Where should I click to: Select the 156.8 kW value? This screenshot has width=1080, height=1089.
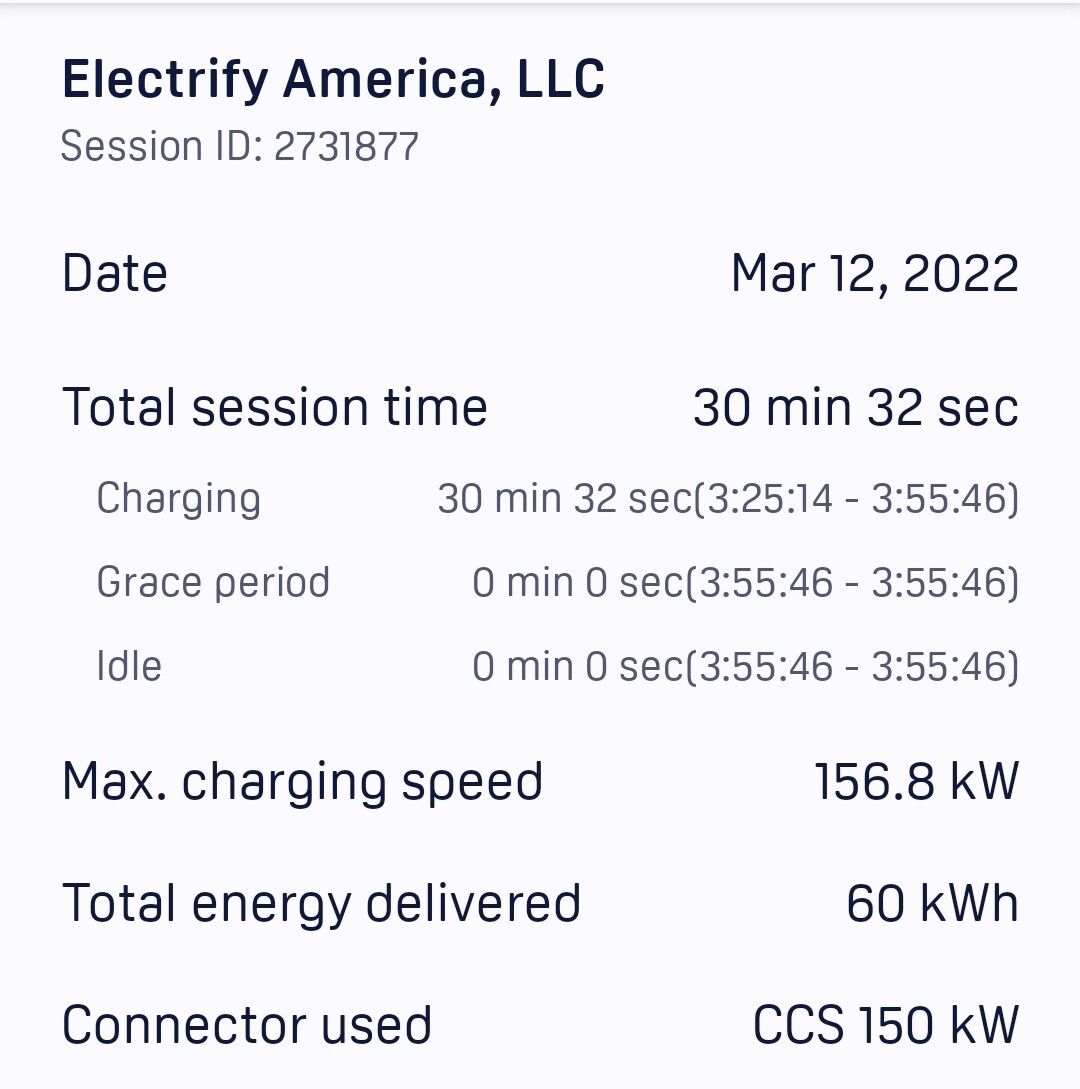tap(917, 781)
